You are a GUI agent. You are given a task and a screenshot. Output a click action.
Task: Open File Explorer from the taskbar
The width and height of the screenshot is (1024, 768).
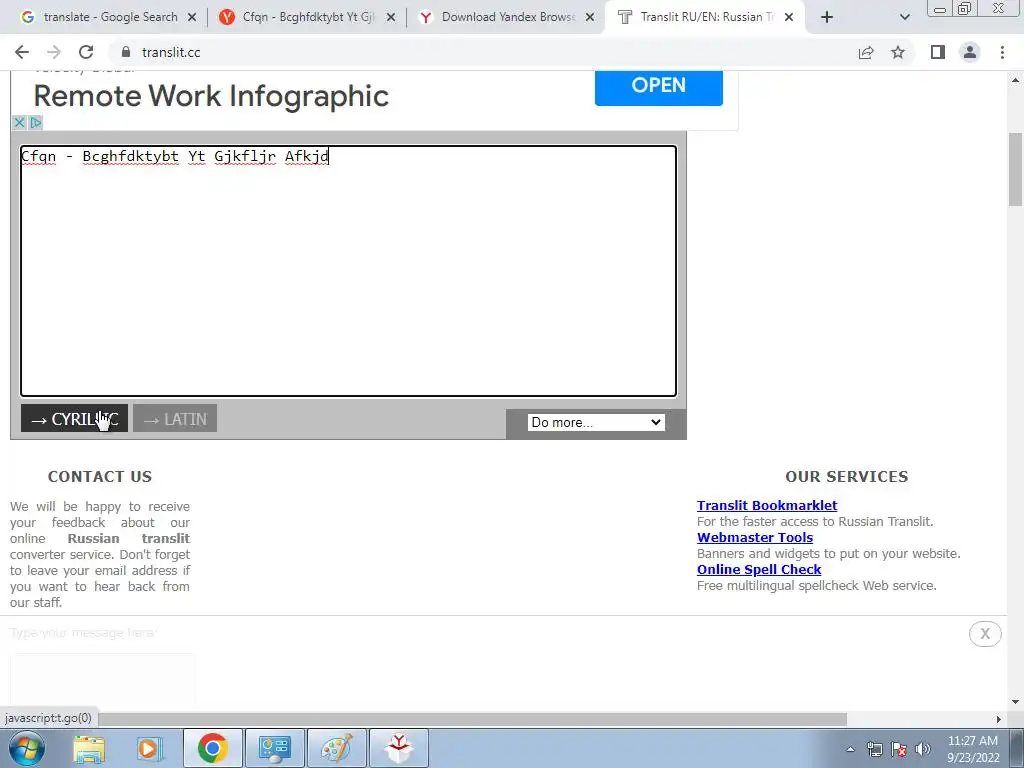pos(89,748)
